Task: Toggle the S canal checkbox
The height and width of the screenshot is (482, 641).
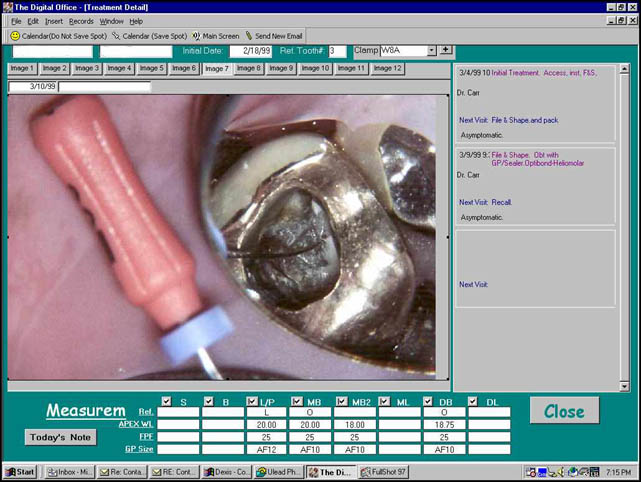Action: tap(166, 402)
